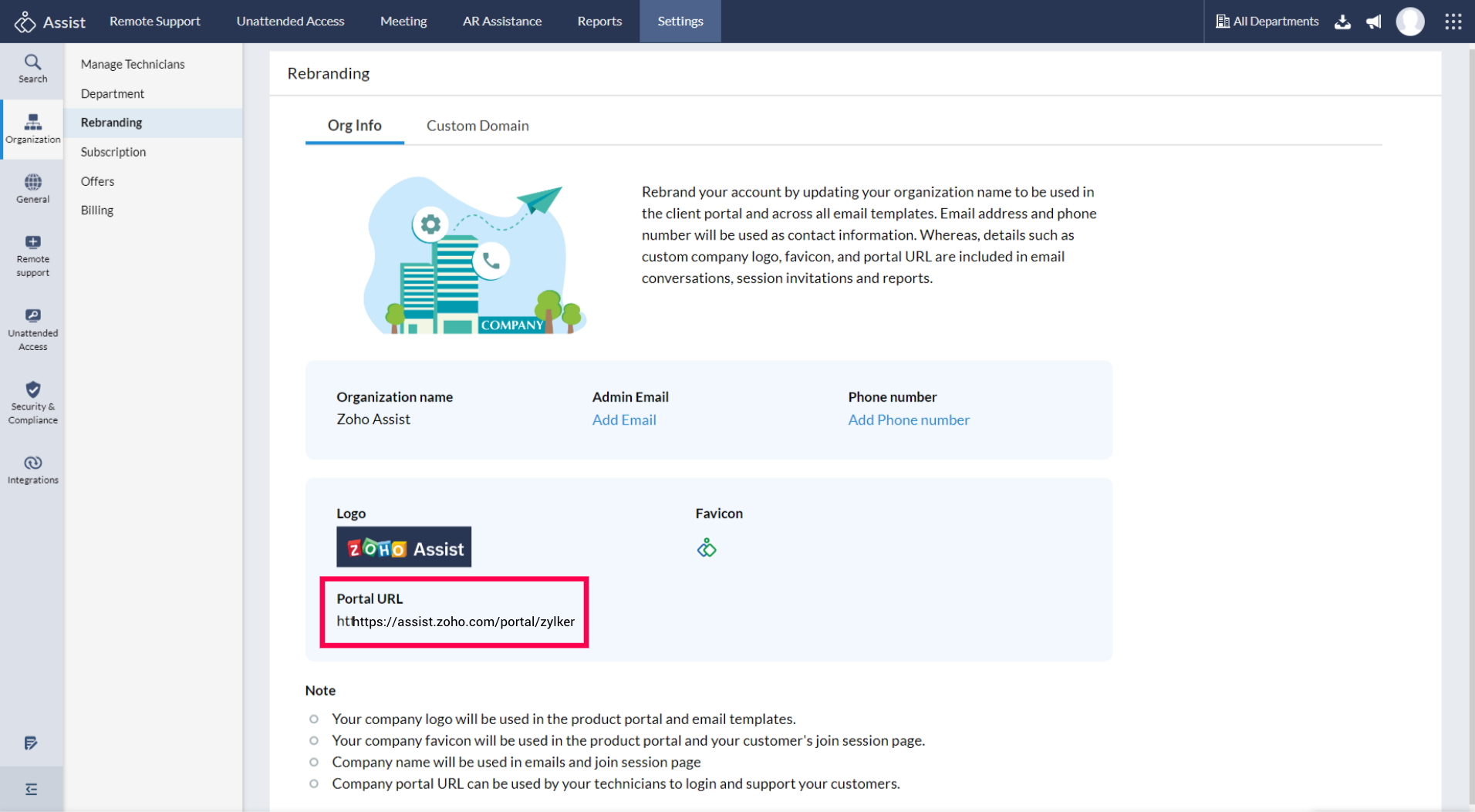Click the Zoho Assist logo image
The width and height of the screenshot is (1475, 812).
(403, 547)
